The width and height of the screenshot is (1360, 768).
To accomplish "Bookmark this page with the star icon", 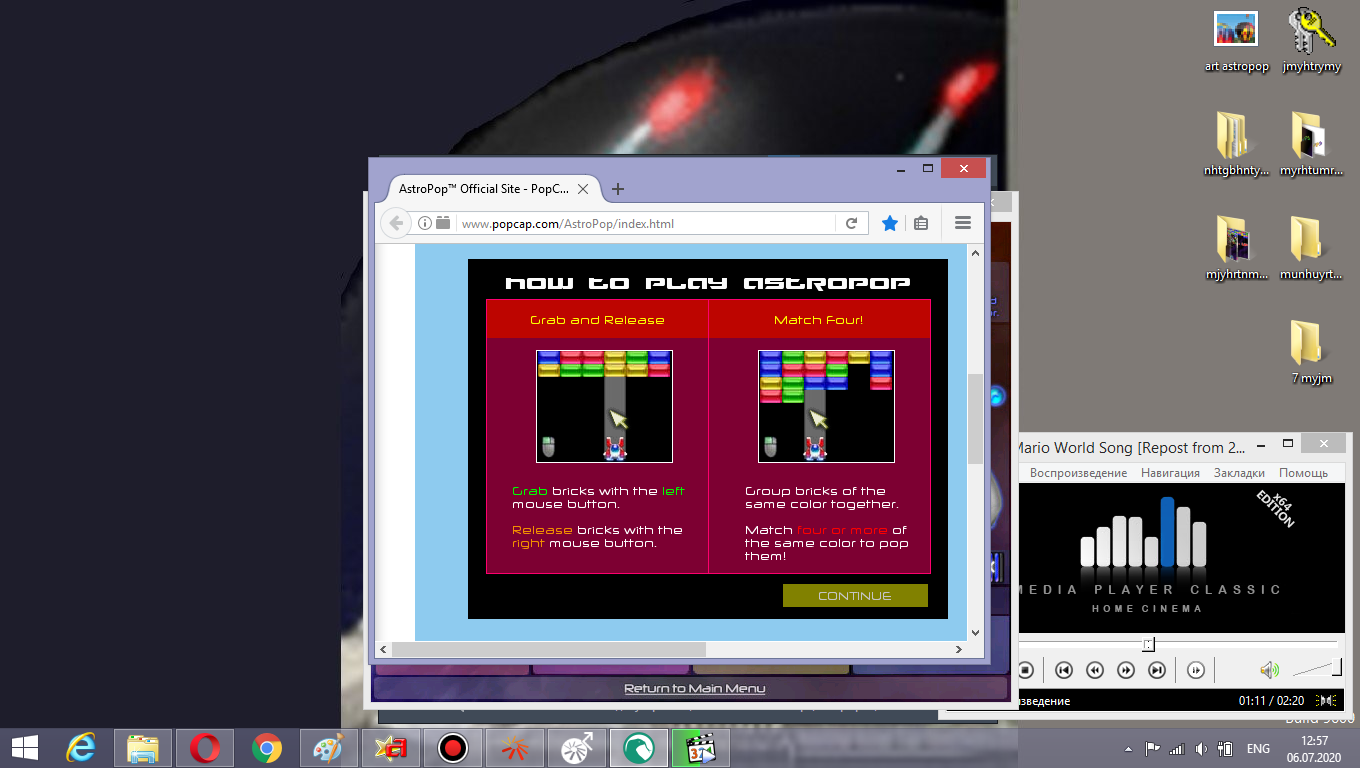I will pos(890,223).
